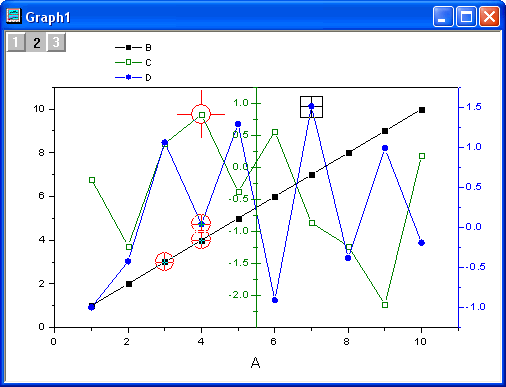Click blue dot legend symbol for D
The image size is (506, 387).
point(128,77)
